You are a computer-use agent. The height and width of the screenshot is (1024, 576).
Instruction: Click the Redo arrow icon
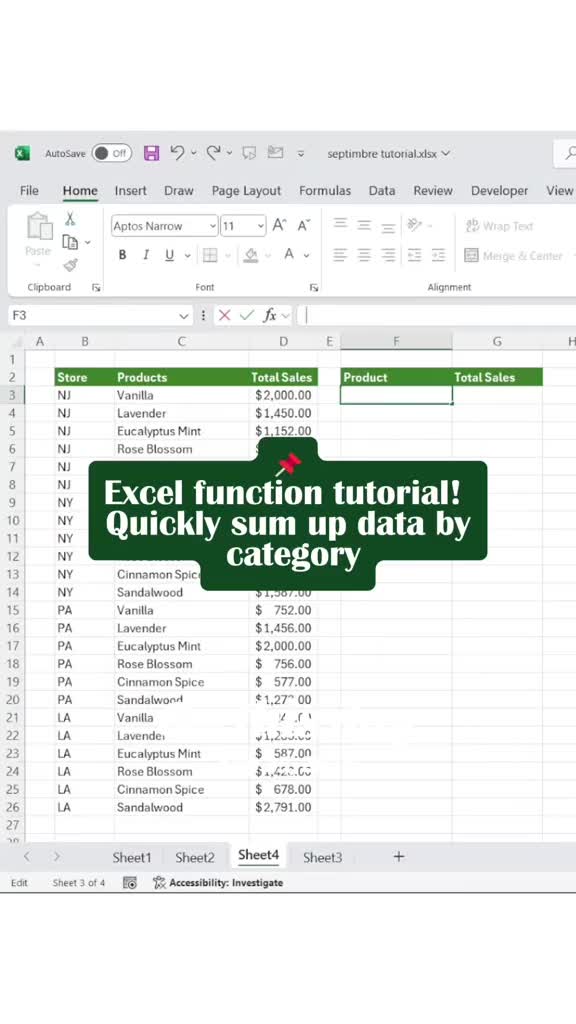click(x=213, y=153)
